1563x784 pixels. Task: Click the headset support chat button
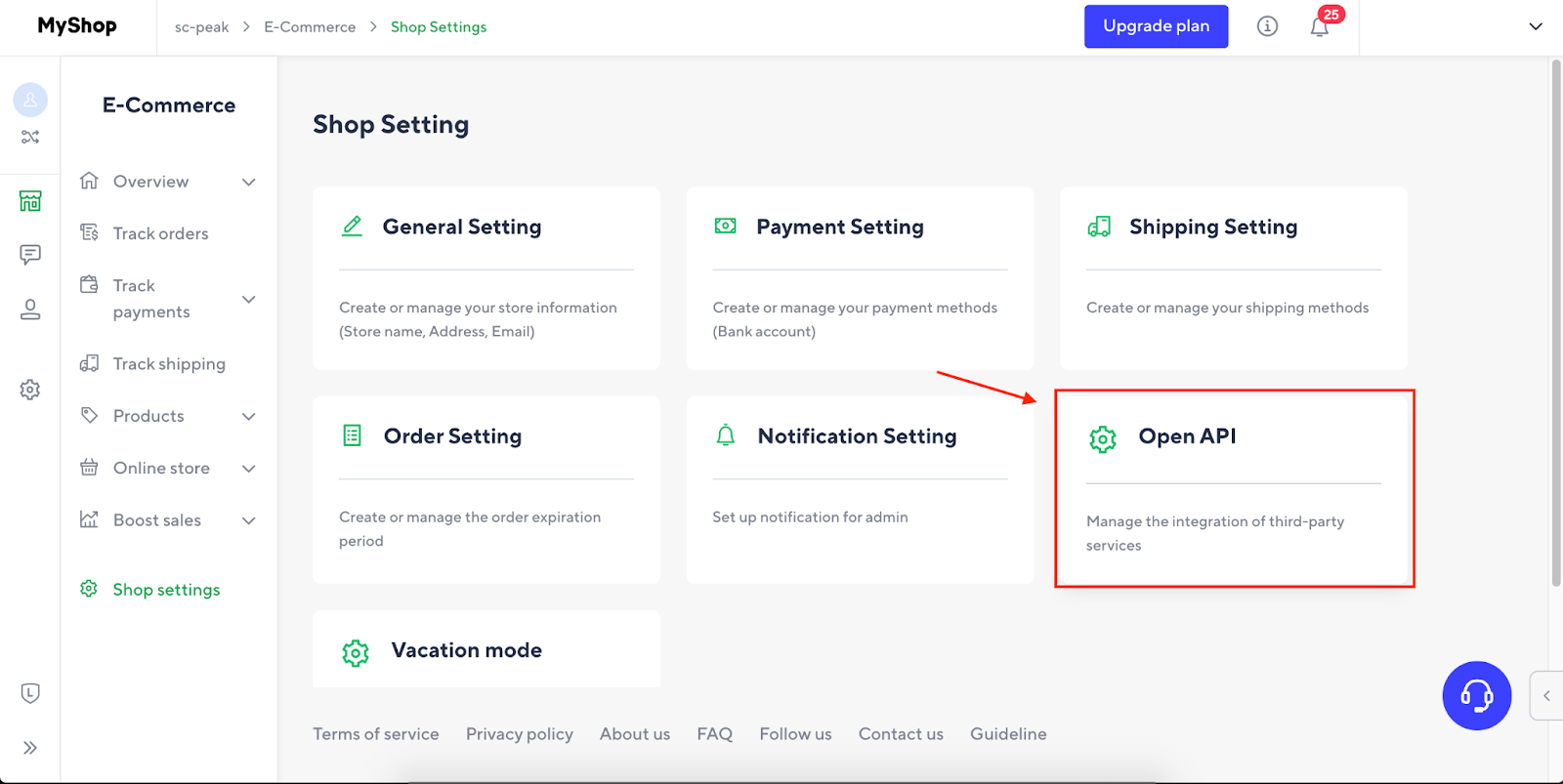(1476, 695)
